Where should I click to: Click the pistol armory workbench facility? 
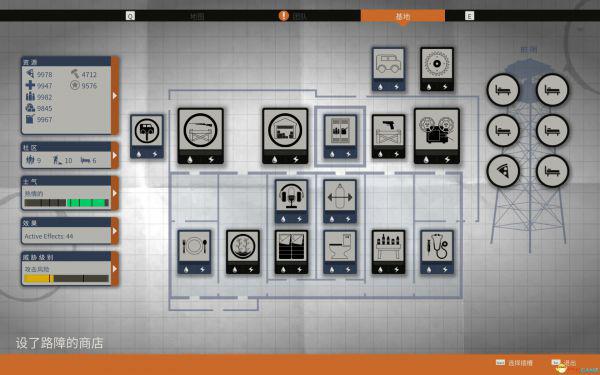click(x=388, y=136)
